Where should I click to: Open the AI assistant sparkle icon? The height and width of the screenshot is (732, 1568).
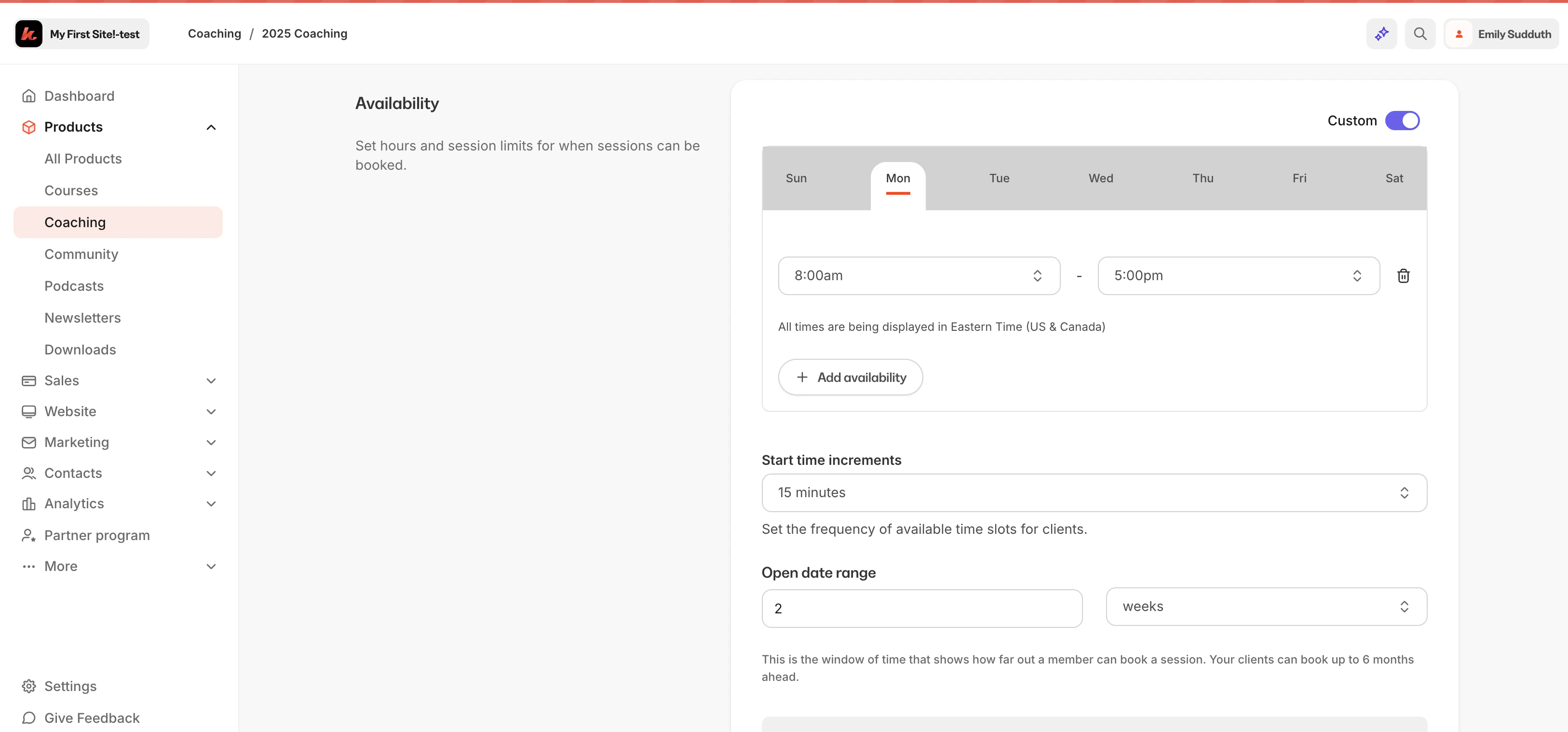click(1381, 33)
